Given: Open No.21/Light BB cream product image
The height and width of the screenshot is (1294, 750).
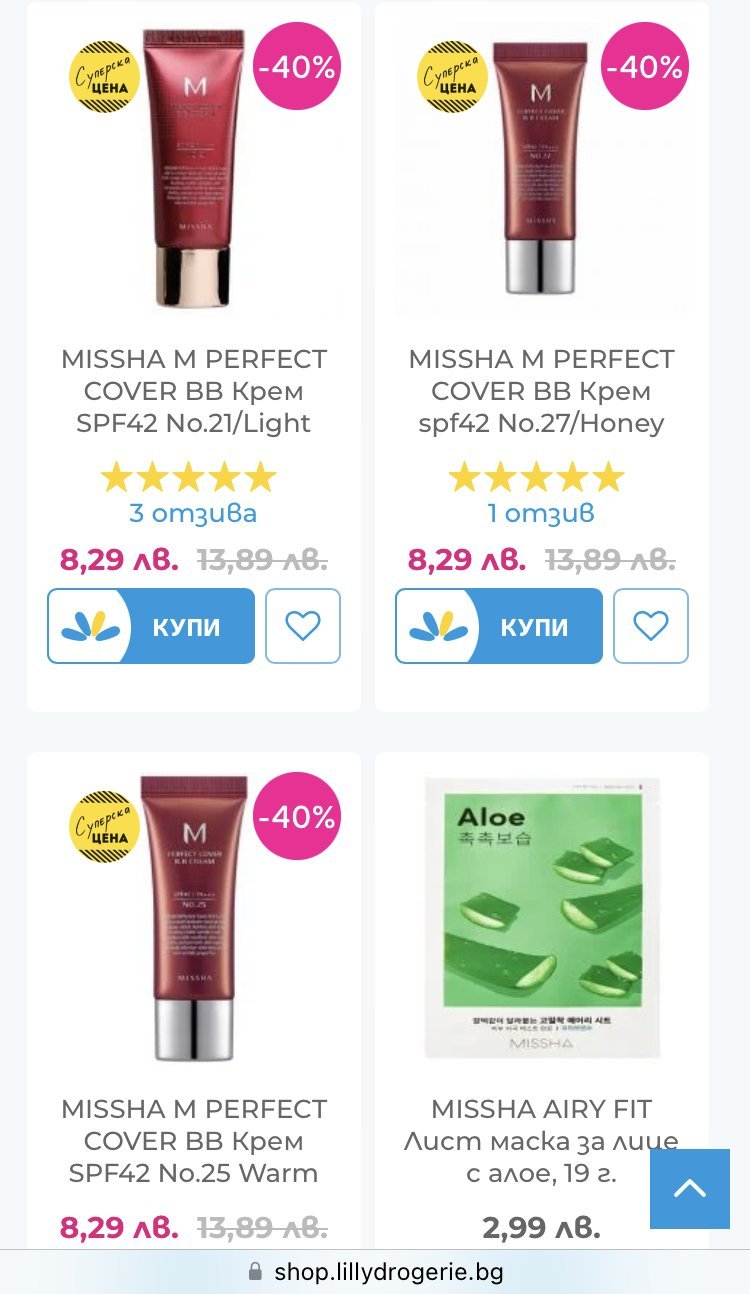Looking at the screenshot, I should 194,168.
